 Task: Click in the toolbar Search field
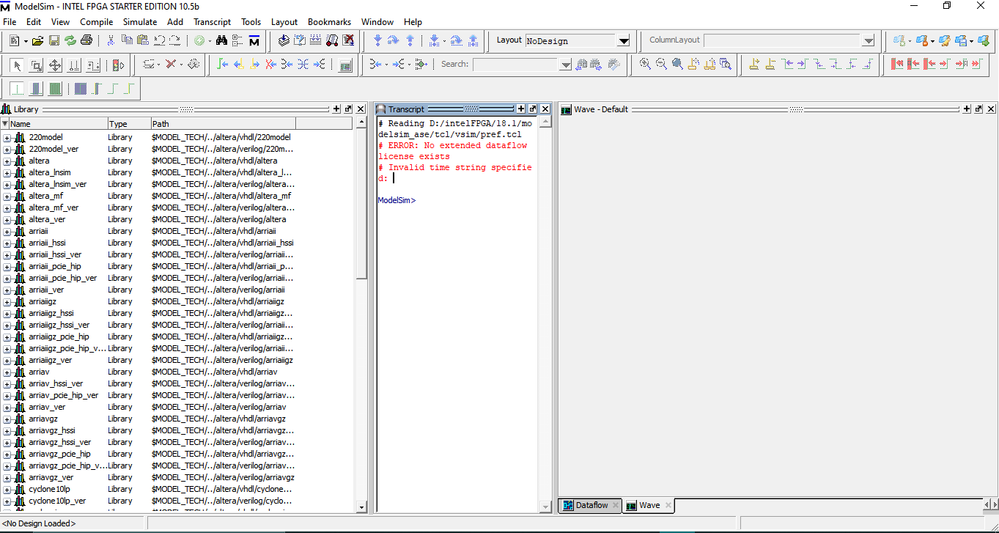[515, 65]
